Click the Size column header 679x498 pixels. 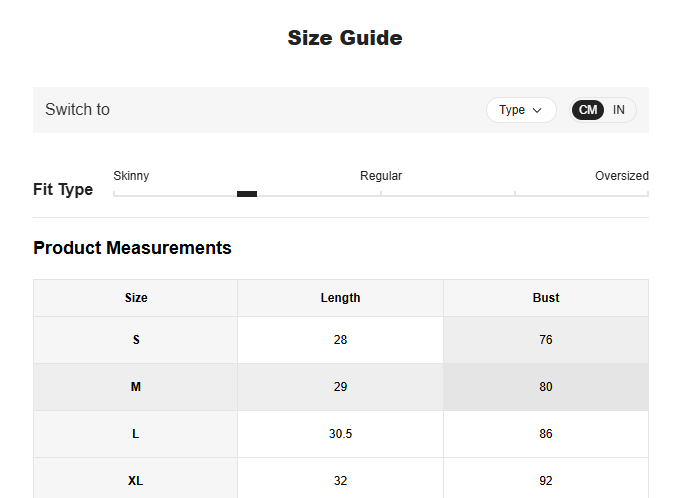coord(136,298)
